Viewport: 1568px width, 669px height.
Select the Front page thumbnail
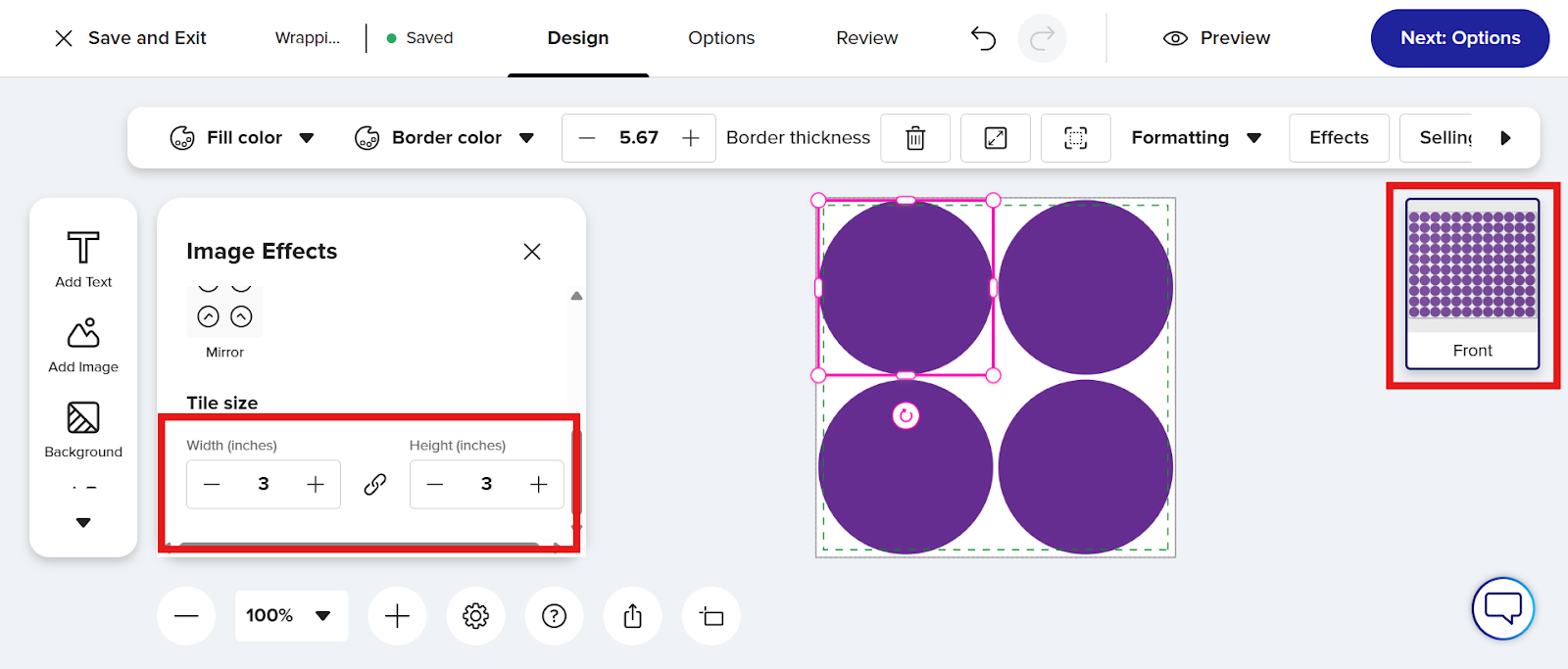coord(1472,284)
